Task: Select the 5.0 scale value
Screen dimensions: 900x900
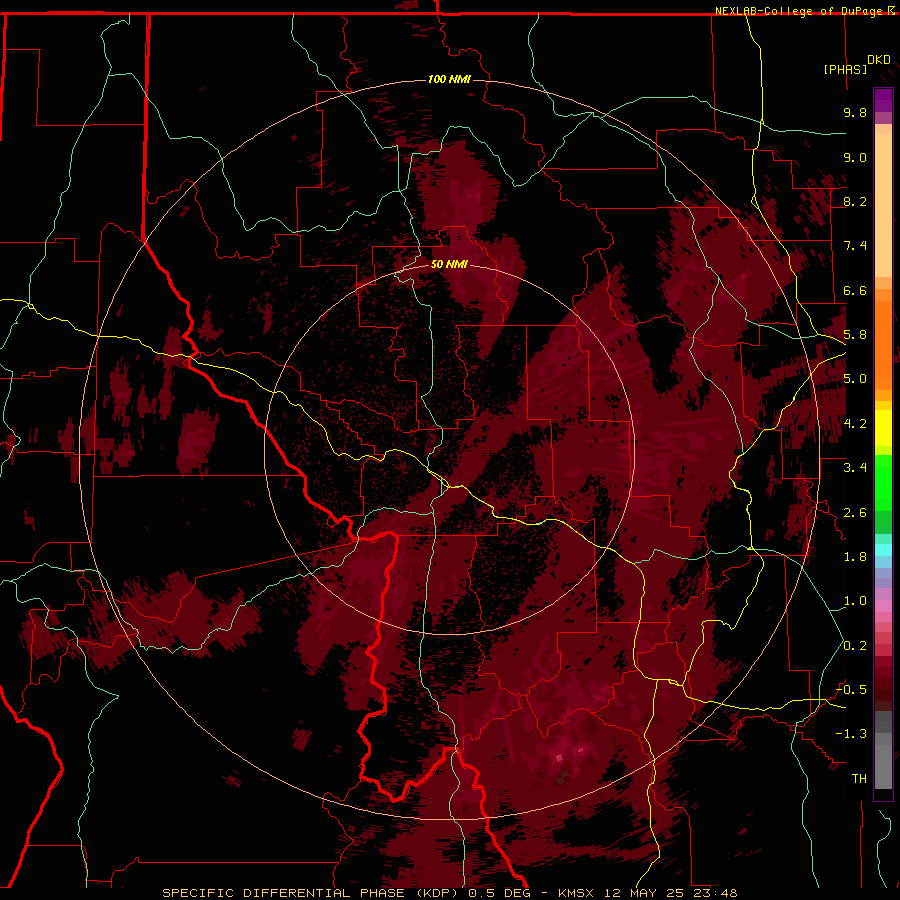Action: tap(855, 379)
